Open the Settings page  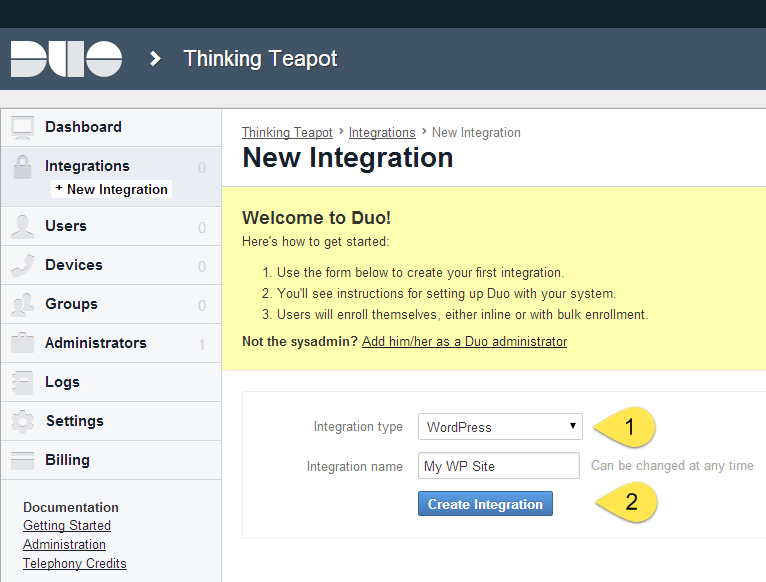(x=111, y=421)
